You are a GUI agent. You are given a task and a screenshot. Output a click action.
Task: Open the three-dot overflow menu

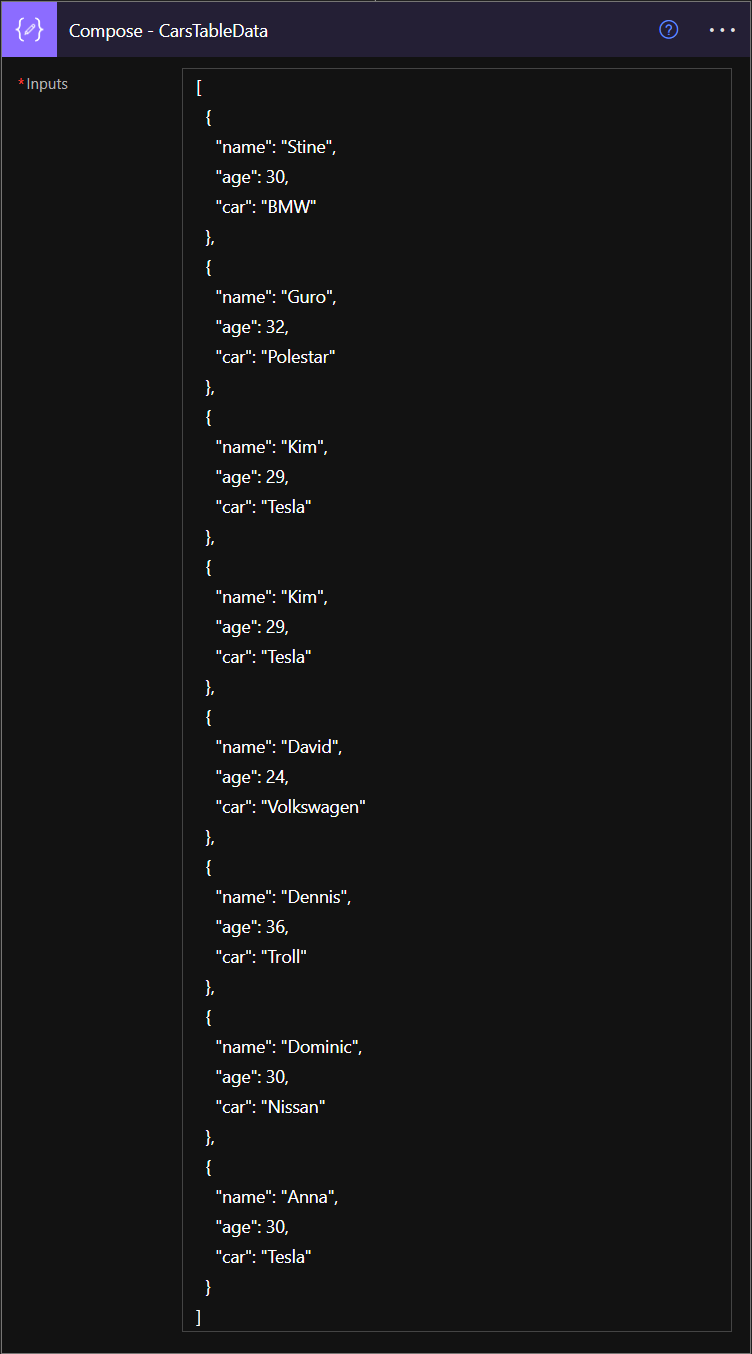[721, 30]
